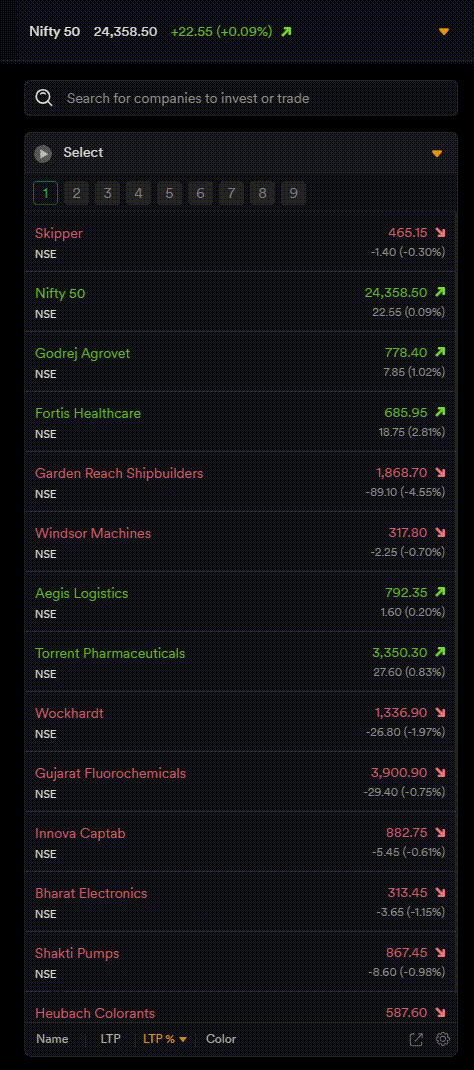Screen dimensions: 474x1070
Task: Click the search magnifier icon
Action: [44, 98]
